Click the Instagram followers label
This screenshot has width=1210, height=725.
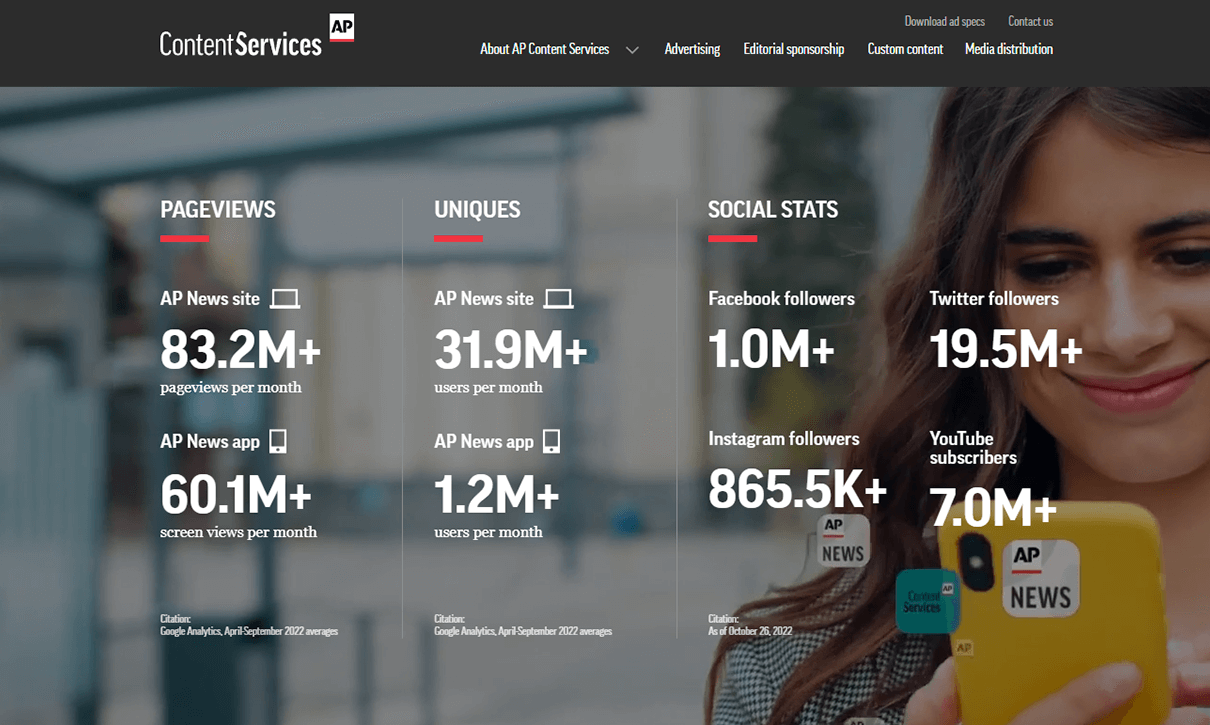784,439
